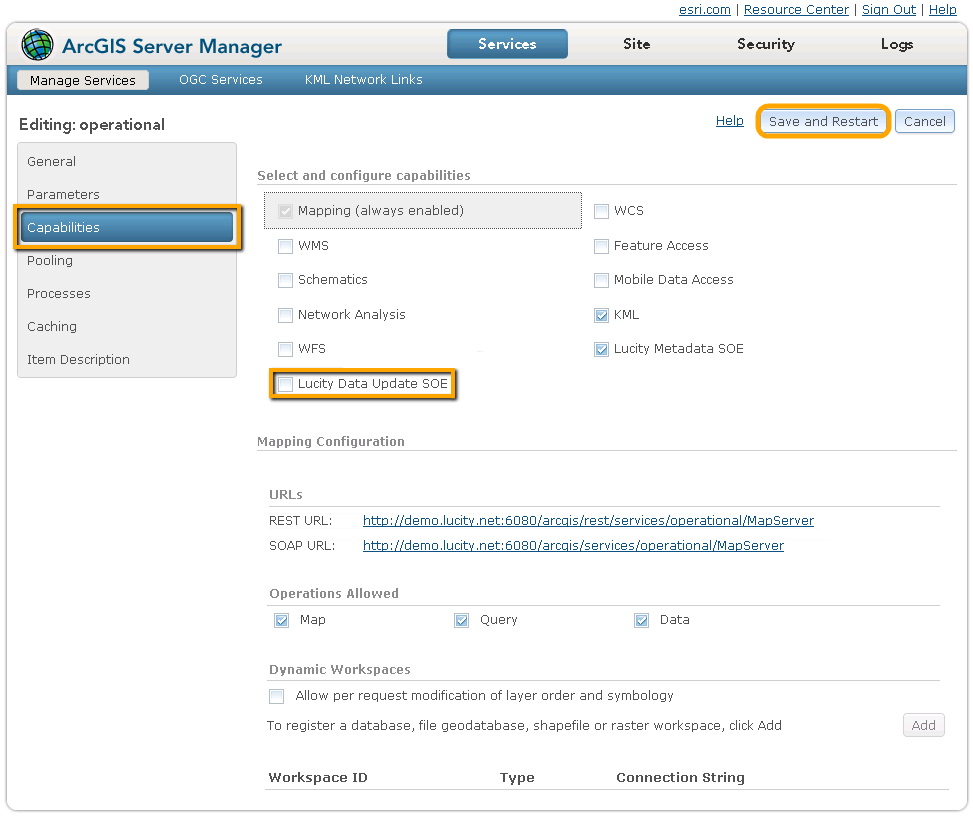The image size is (973, 816).
Task: Uncheck the Map operation allowed
Action: tap(282, 621)
